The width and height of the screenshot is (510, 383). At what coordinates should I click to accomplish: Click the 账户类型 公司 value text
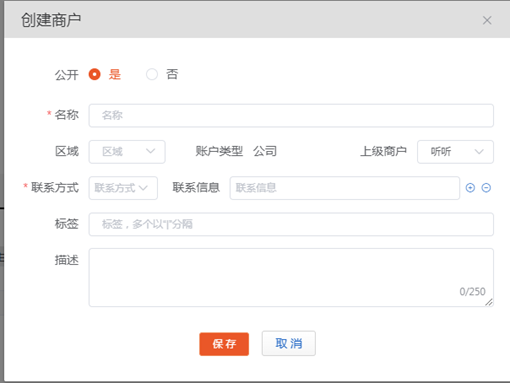[x=265, y=151]
